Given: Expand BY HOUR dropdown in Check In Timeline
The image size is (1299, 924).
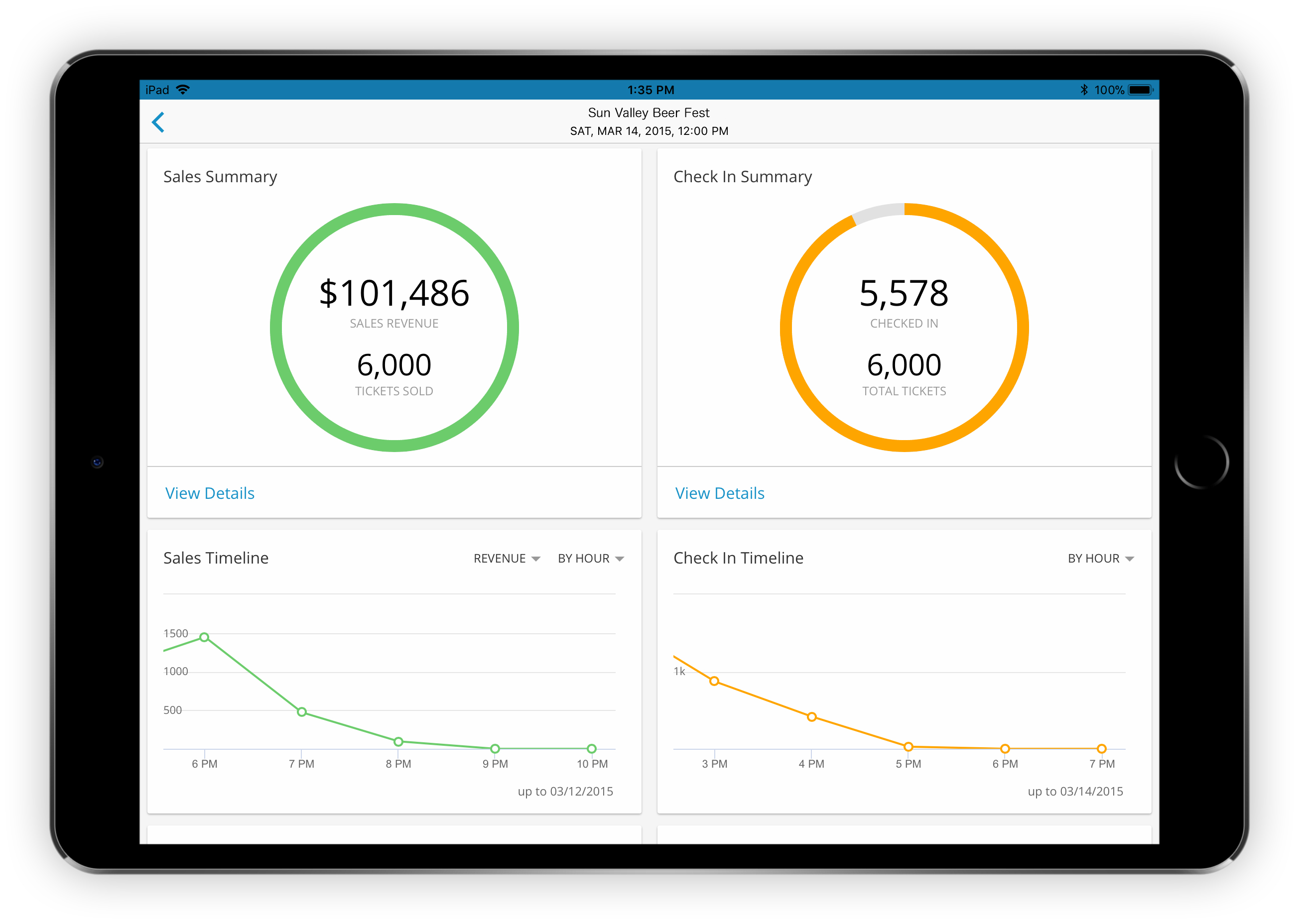Looking at the screenshot, I should click(1100, 558).
